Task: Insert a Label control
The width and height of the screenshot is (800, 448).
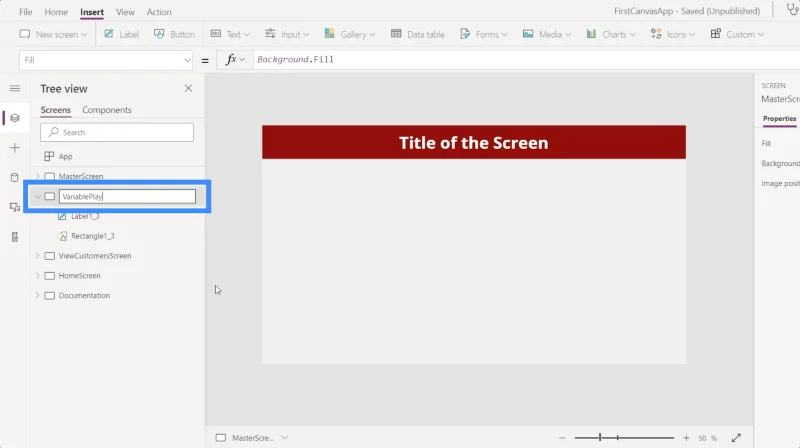Action: click(x=121, y=34)
